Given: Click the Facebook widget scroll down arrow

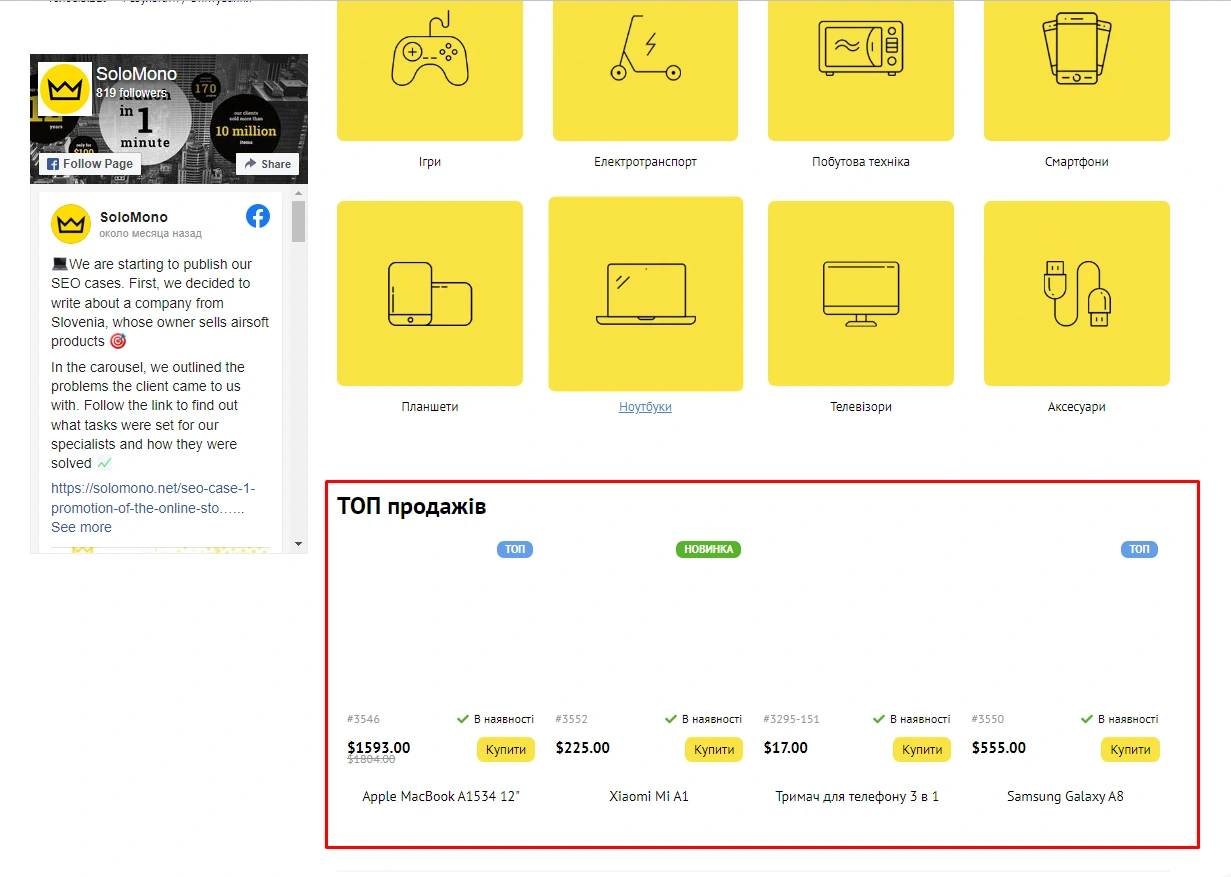Looking at the screenshot, I should tap(298, 543).
